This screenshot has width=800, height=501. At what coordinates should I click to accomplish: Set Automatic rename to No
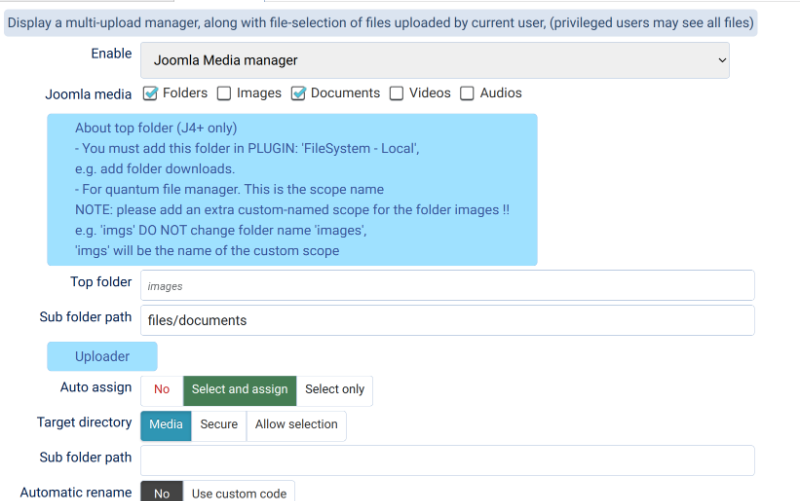tap(161, 493)
